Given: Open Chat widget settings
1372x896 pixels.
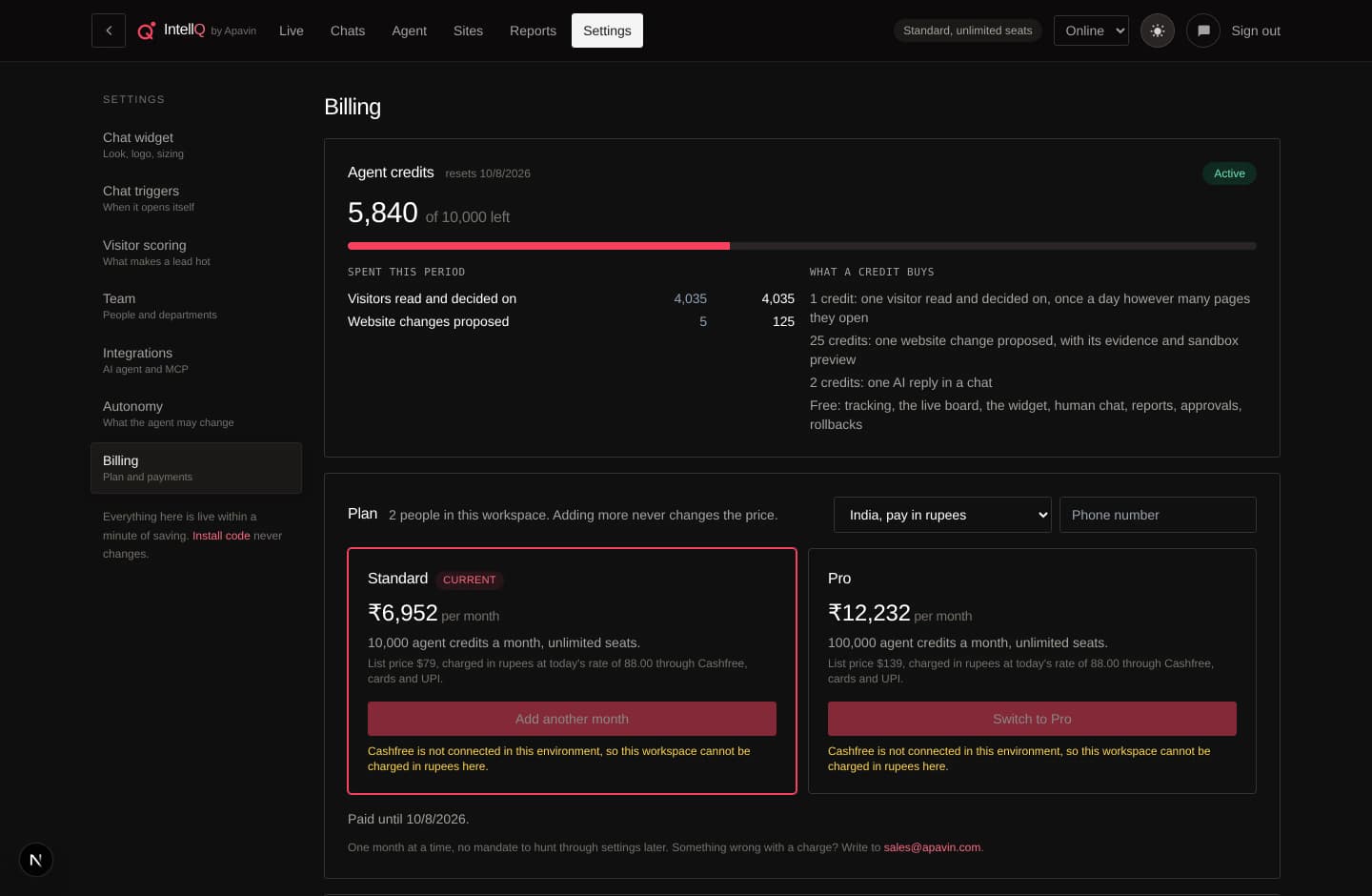Looking at the screenshot, I should (x=196, y=145).
